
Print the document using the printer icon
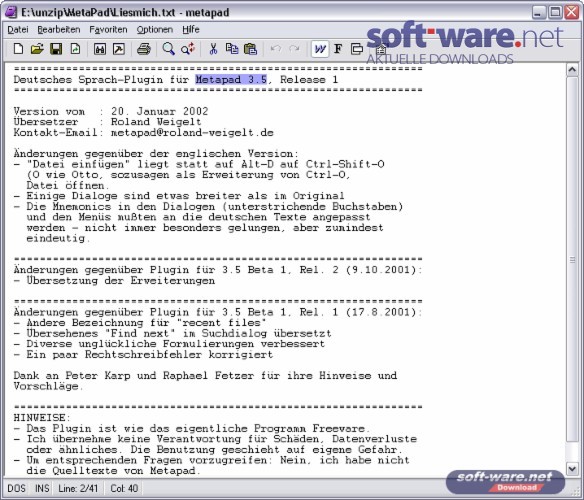point(143,49)
